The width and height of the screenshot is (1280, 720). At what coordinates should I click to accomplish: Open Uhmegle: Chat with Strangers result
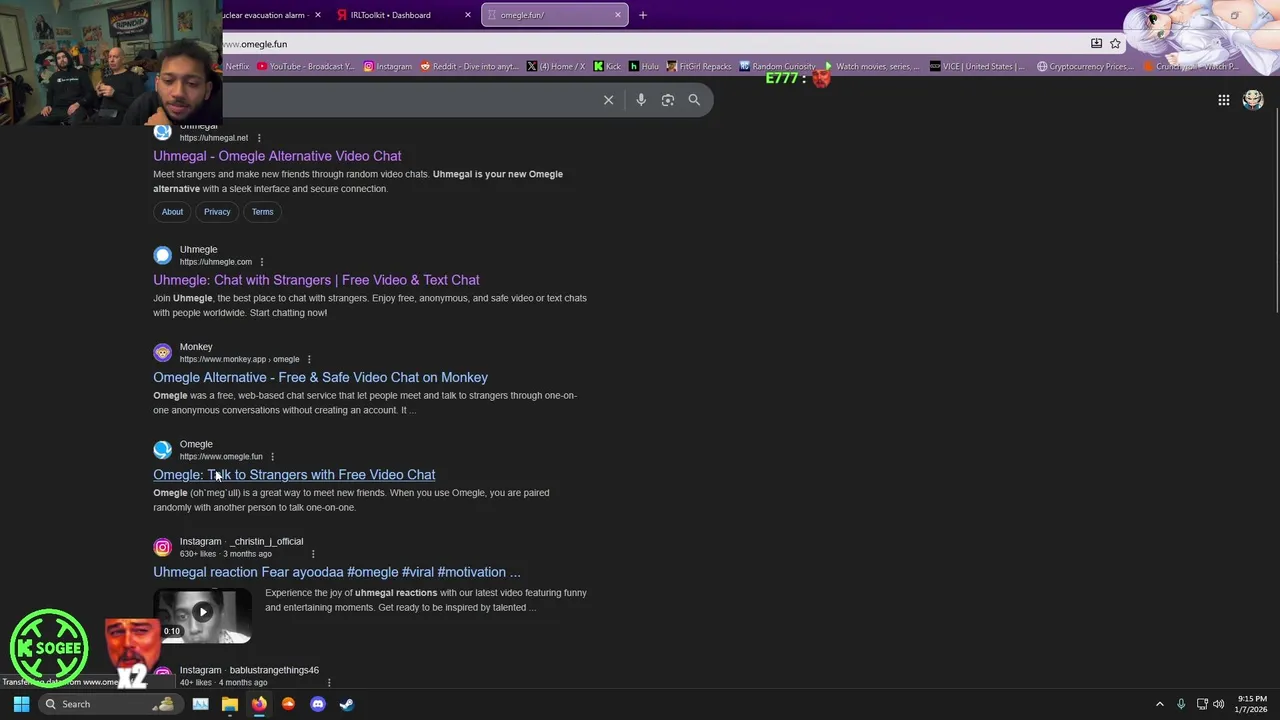coord(316,280)
